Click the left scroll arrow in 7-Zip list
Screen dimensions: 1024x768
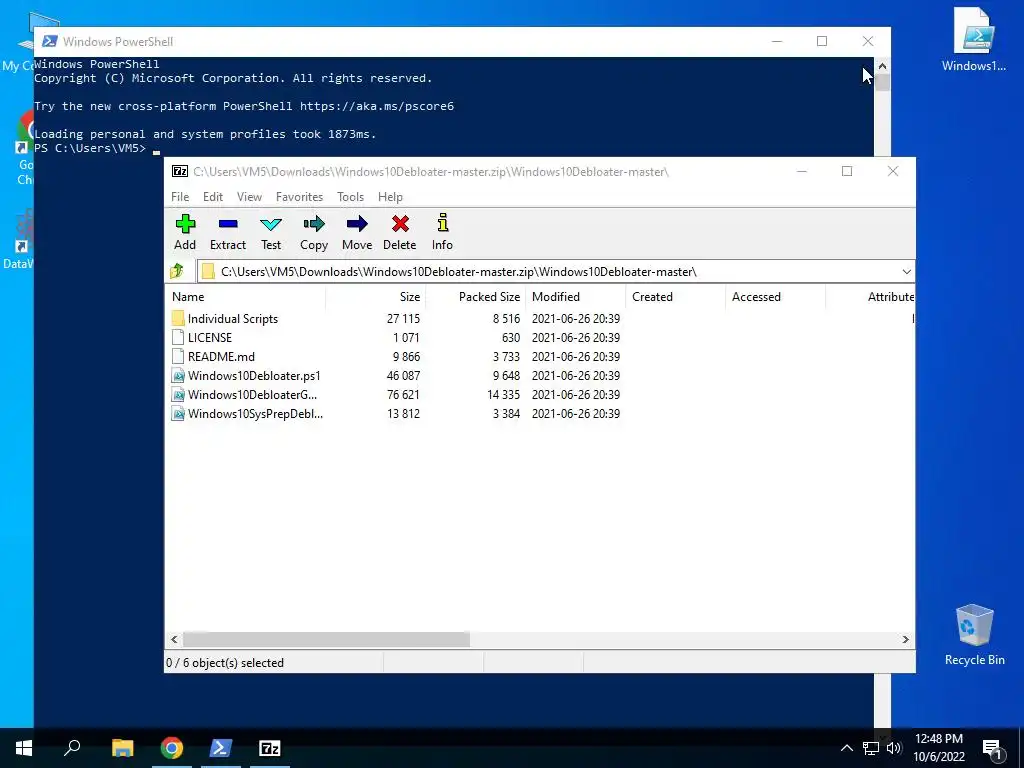(x=174, y=639)
